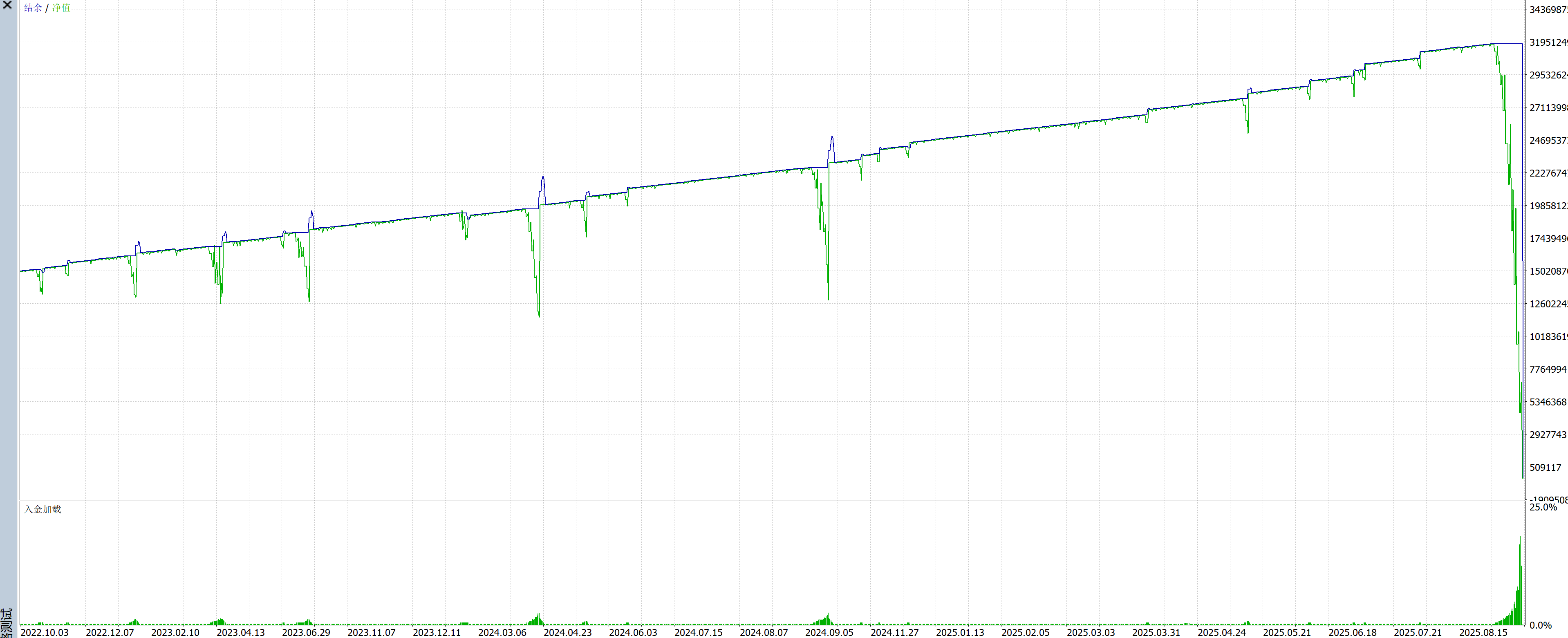
Task: Click the 入金加载 sub-chart label
Action: click(x=43, y=509)
